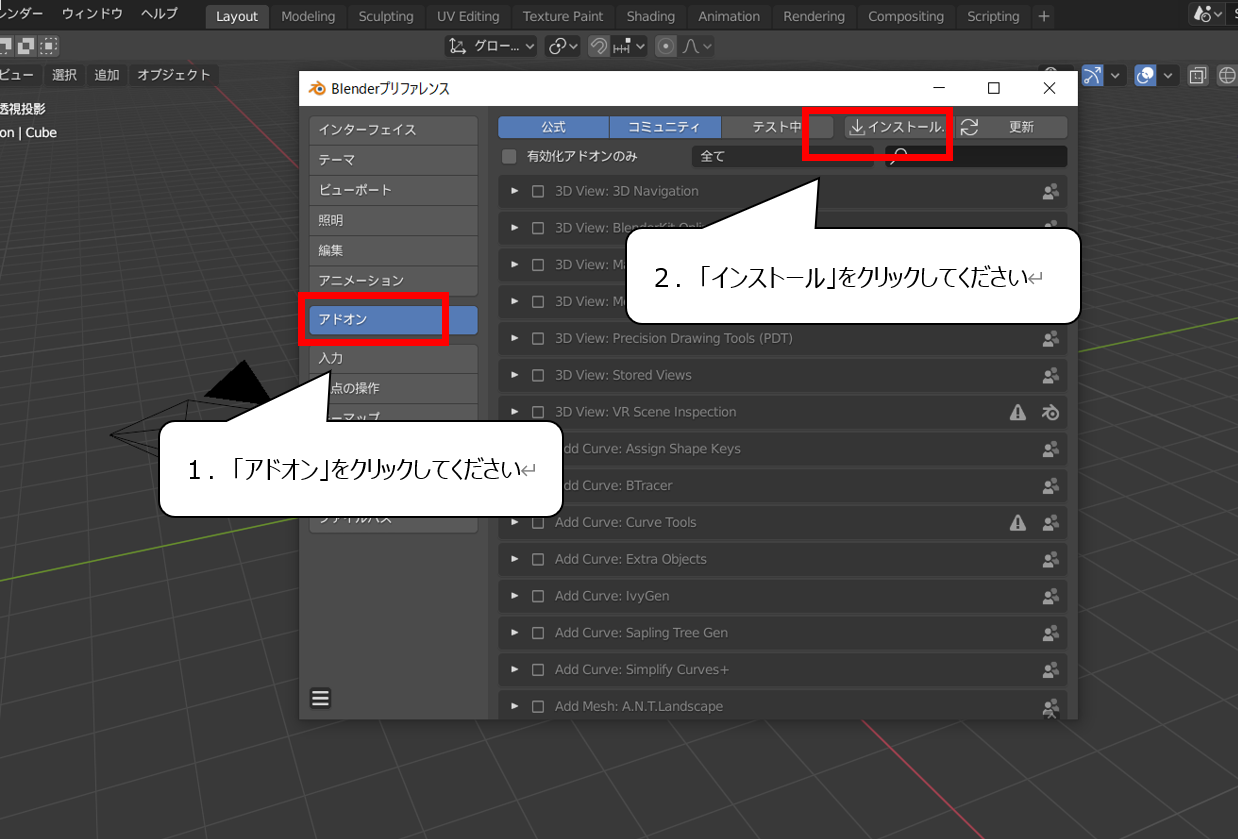Expand the Add Curve: Curve Tools details
The height and width of the screenshot is (839, 1238).
(x=515, y=522)
